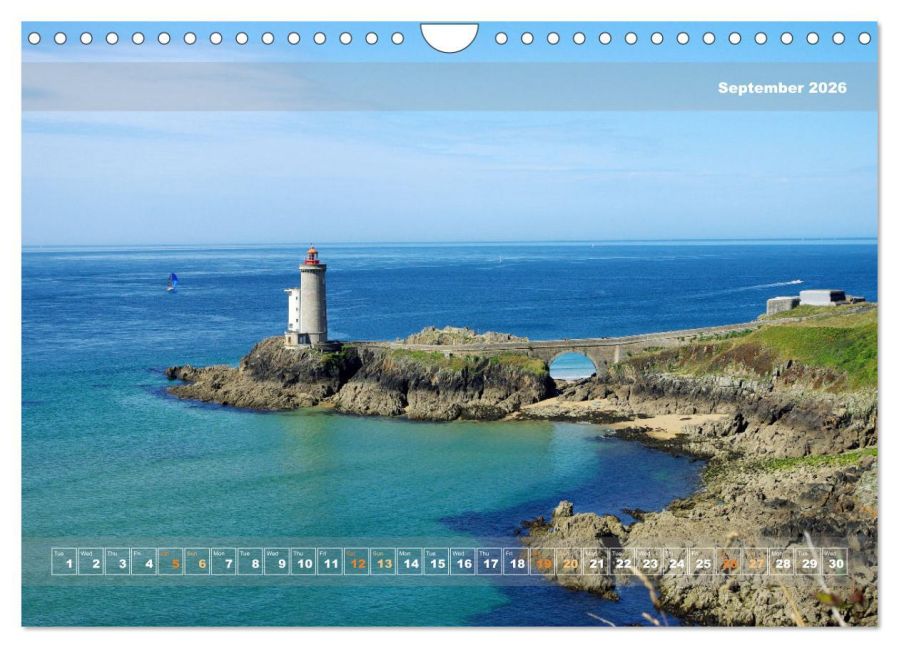Select Sunday 20 on the date strip

[x=569, y=562]
